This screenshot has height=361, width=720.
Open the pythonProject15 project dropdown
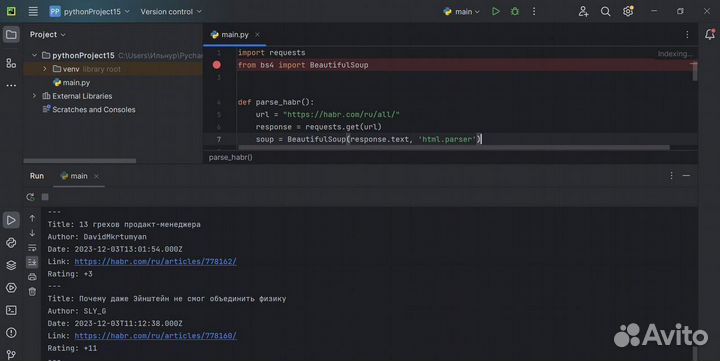point(90,11)
